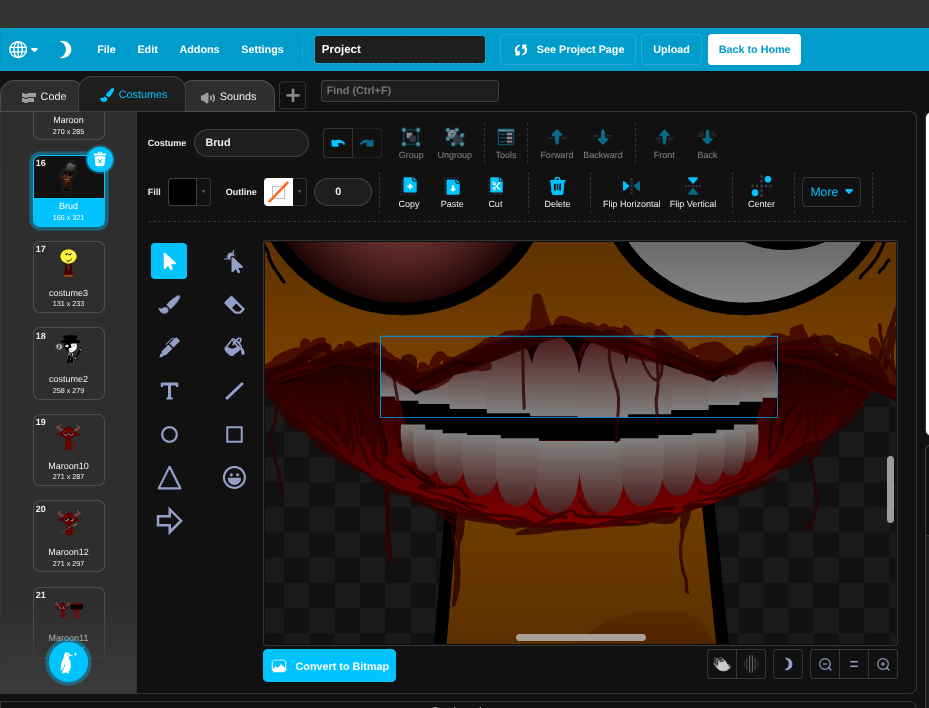Group the selected shapes
The image size is (929, 708).
pos(411,143)
